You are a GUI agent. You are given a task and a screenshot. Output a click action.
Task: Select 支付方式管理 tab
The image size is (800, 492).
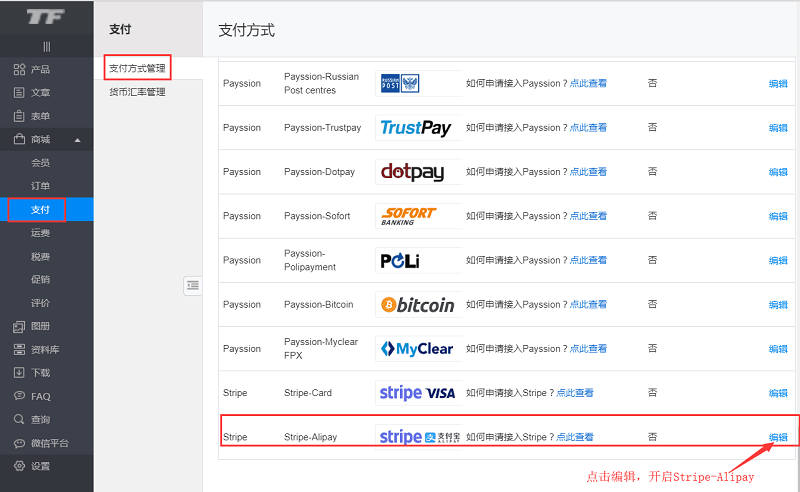[x=137, y=68]
